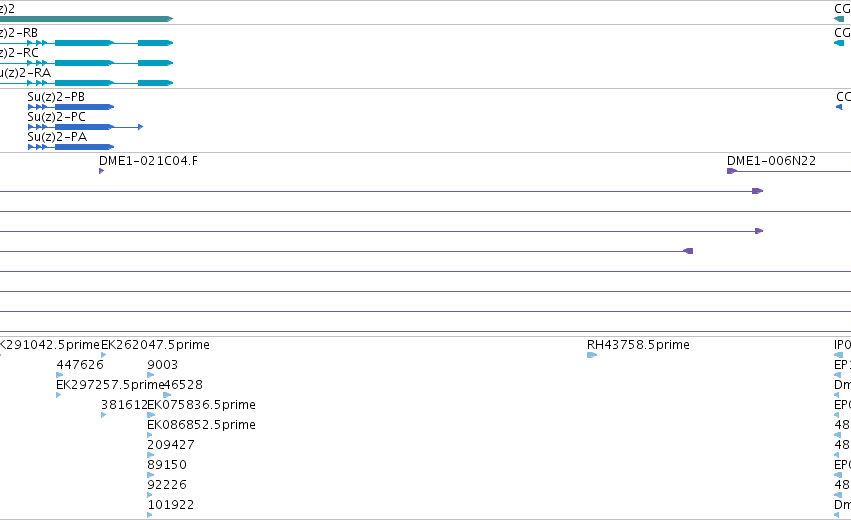Select EST labeled EK262047.5prime

pos(155,345)
